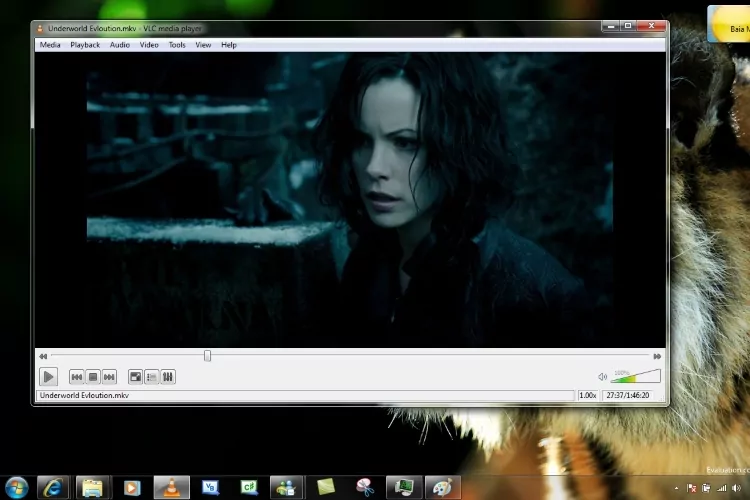This screenshot has width=750, height=500.
Task: Jump to previous media track
Action: pos(77,377)
